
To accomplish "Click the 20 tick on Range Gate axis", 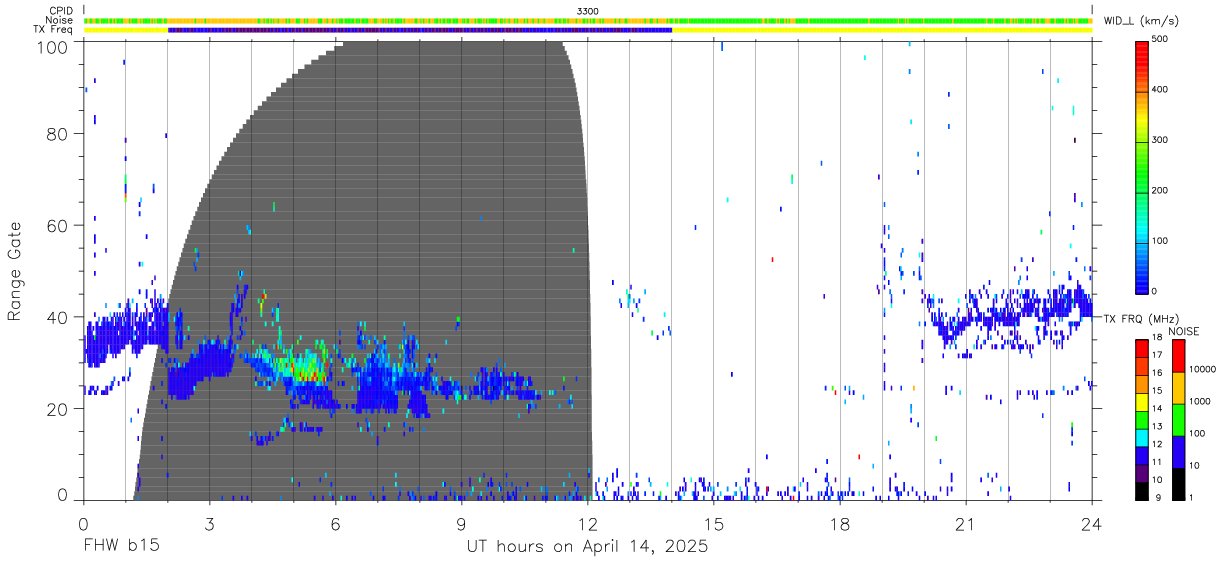I will point(59,409).
